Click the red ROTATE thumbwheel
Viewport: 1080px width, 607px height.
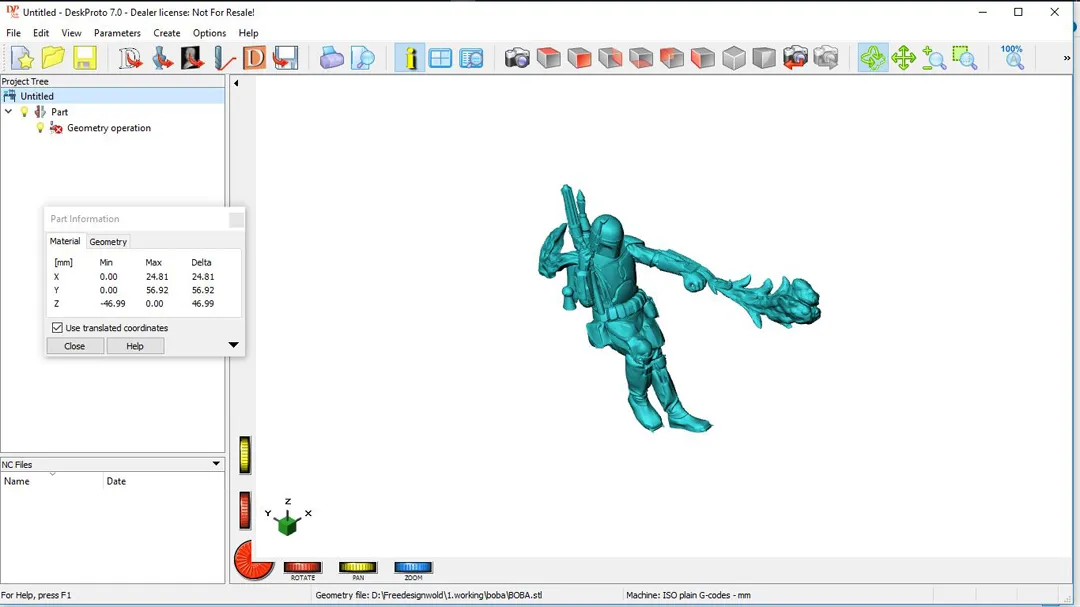click(x=302, y=567)
